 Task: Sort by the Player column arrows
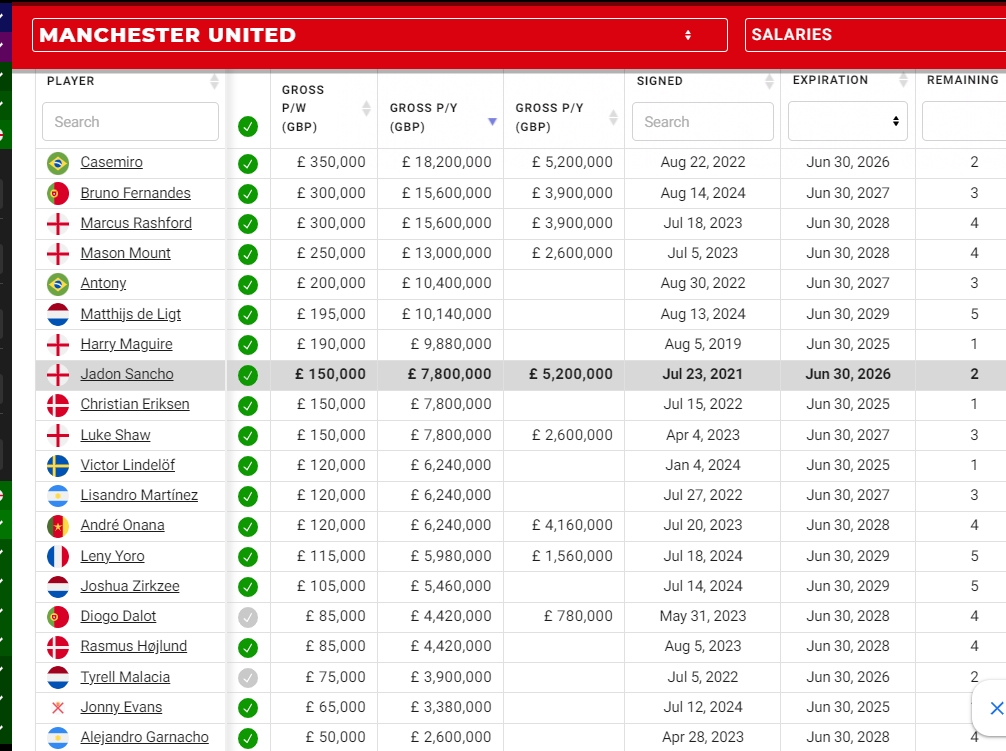[x=214, y=81]
